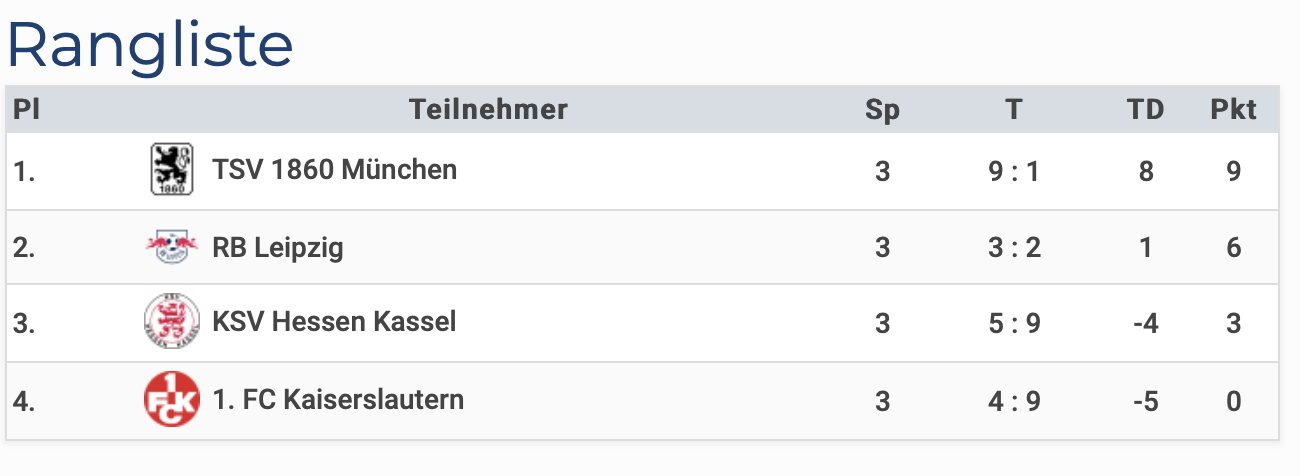Click the TD column header
Image resolution: width=1300 pixels, height=476 pixels.
[x=1145, y=110]
